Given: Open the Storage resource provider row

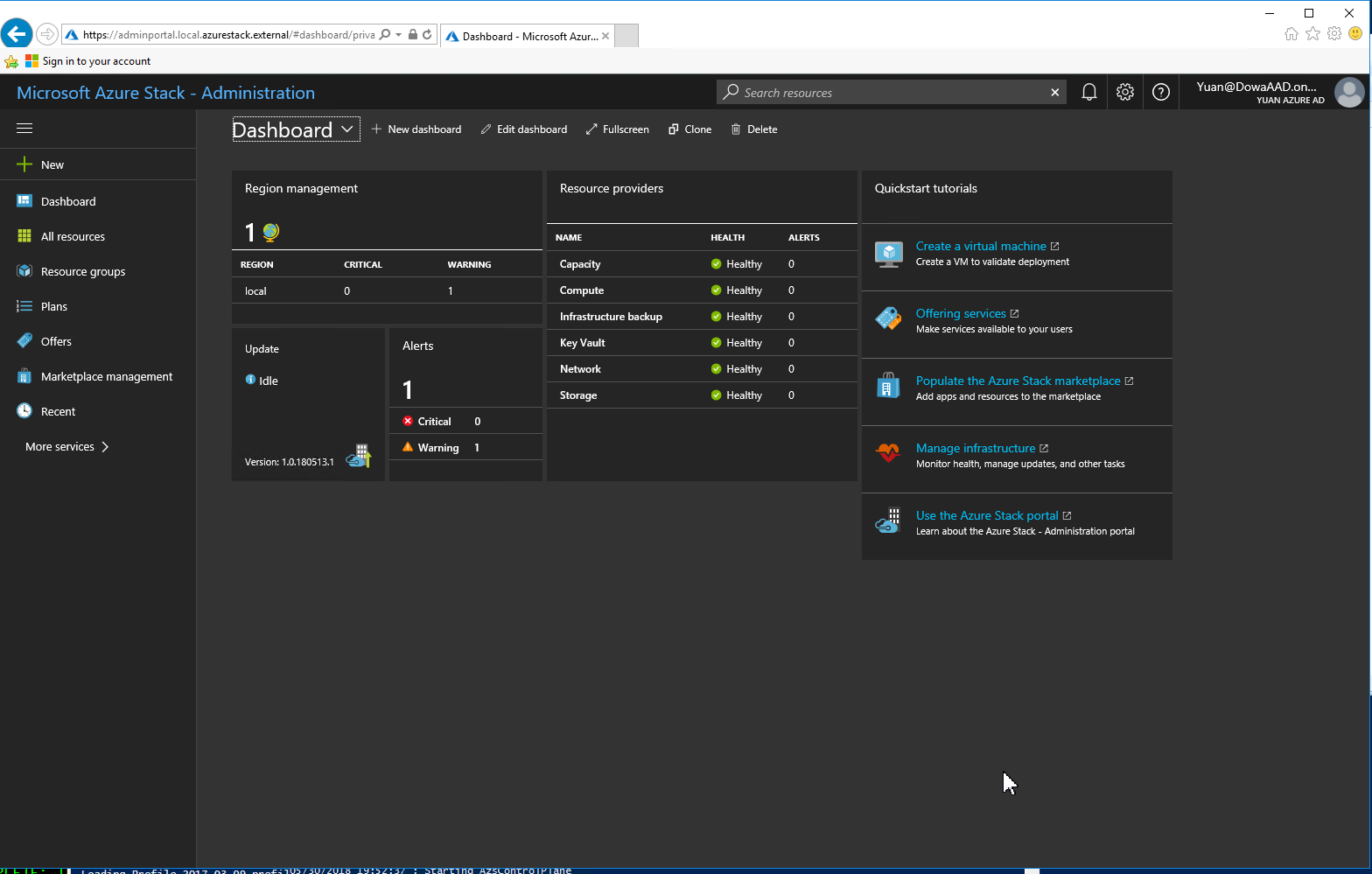Looking at the screenshot, I should click(702, 395).
